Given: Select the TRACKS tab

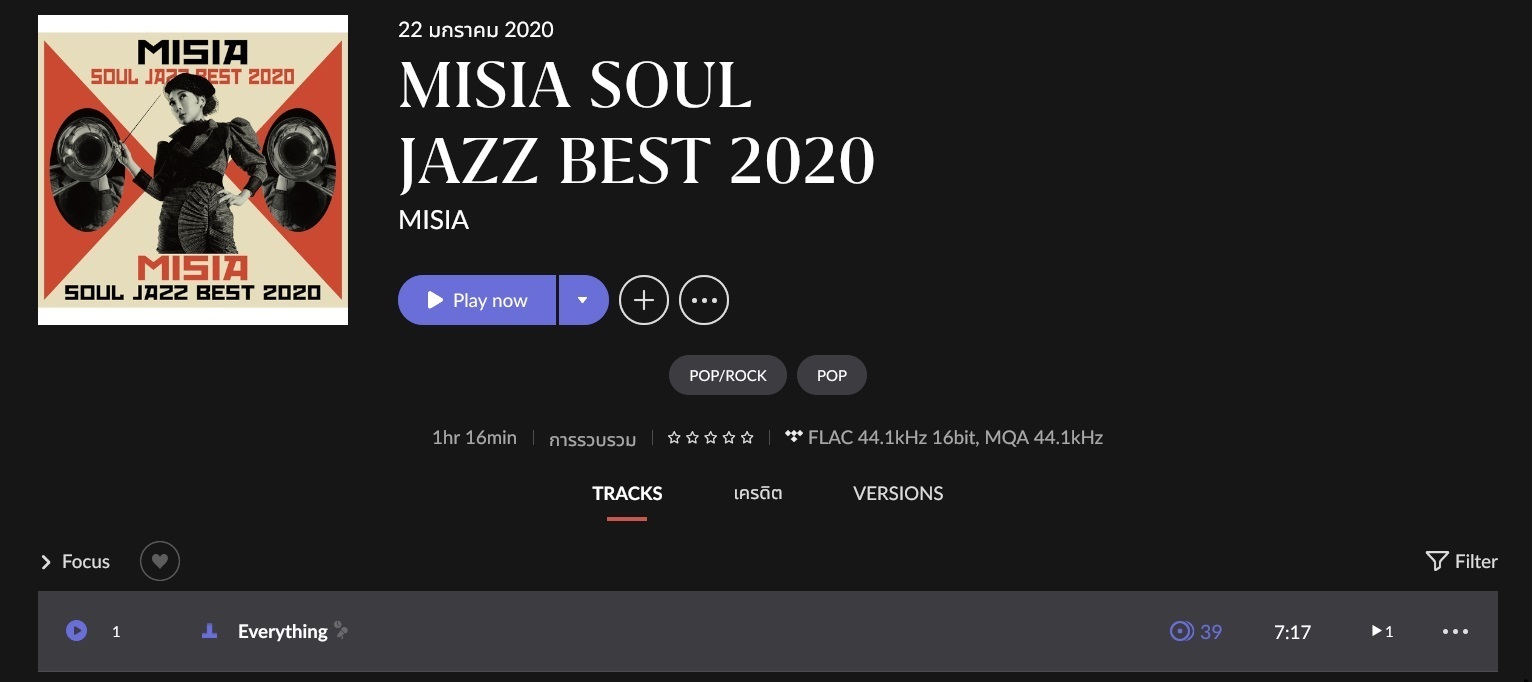Looking at the screenshot, I should (x=627, y=493).
